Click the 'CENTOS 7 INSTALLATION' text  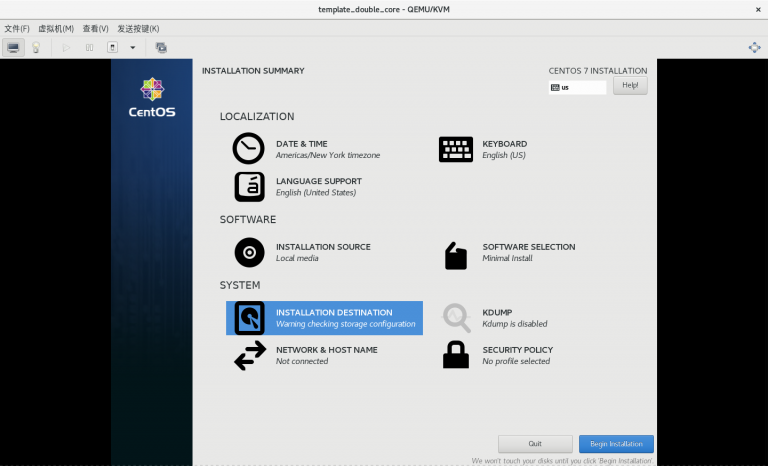click(x=598, y=71)
